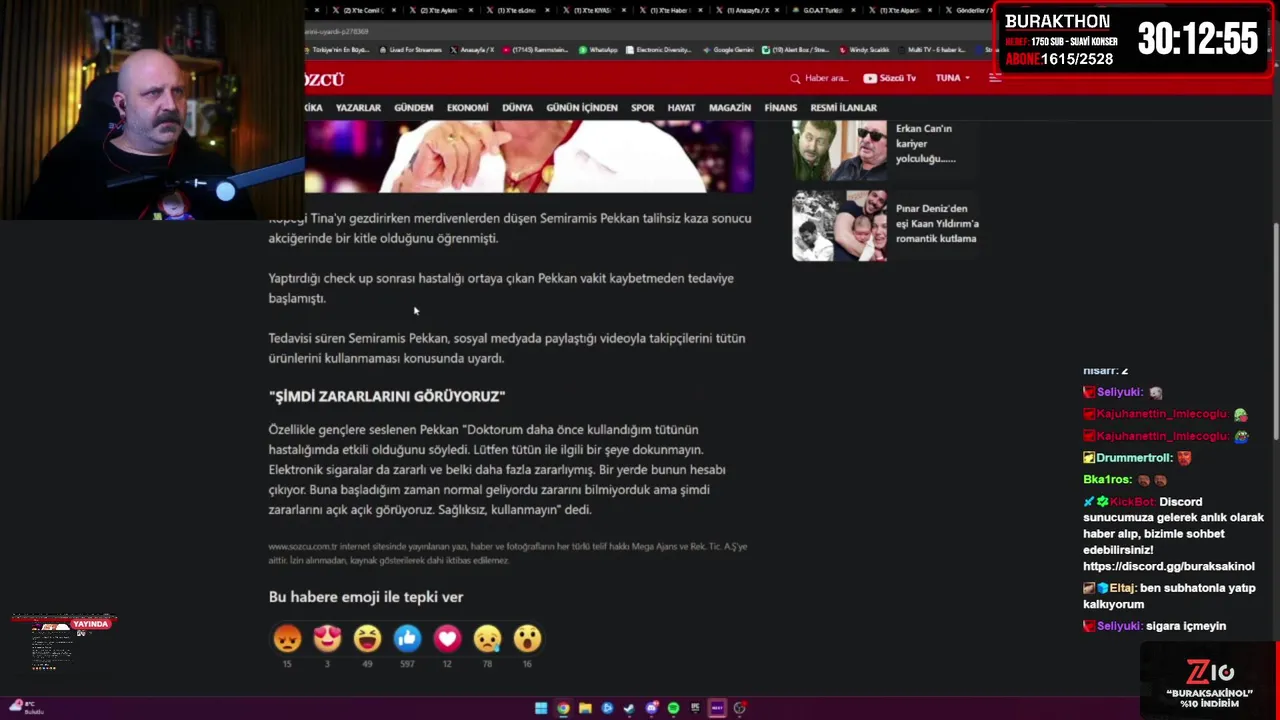React with the heart-eyes emoji
1280x720 pixels.
(327, 638)
